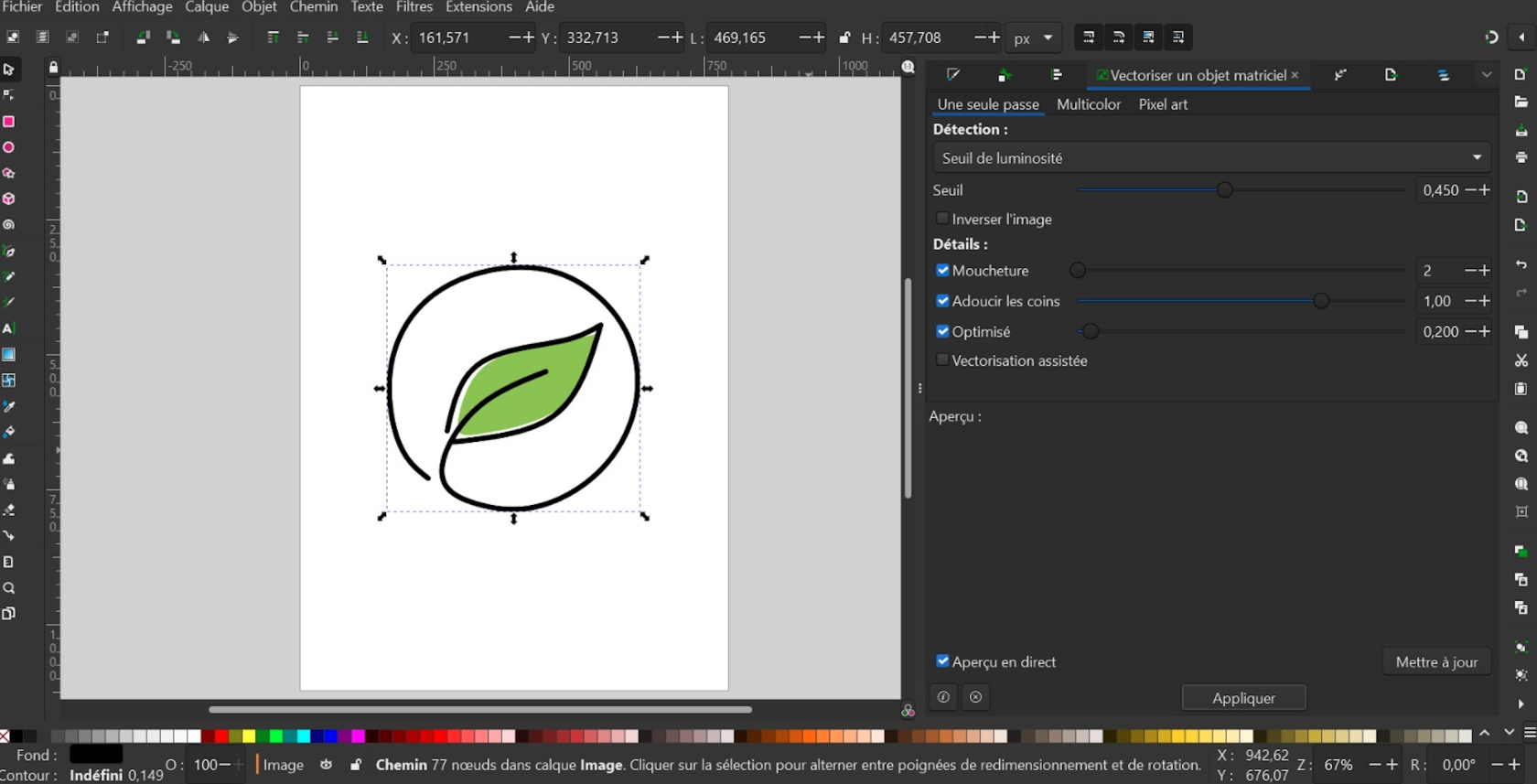Rotate selection 90° counter-clockwise
Screen dimensions: 1537x784
[143, 38]
